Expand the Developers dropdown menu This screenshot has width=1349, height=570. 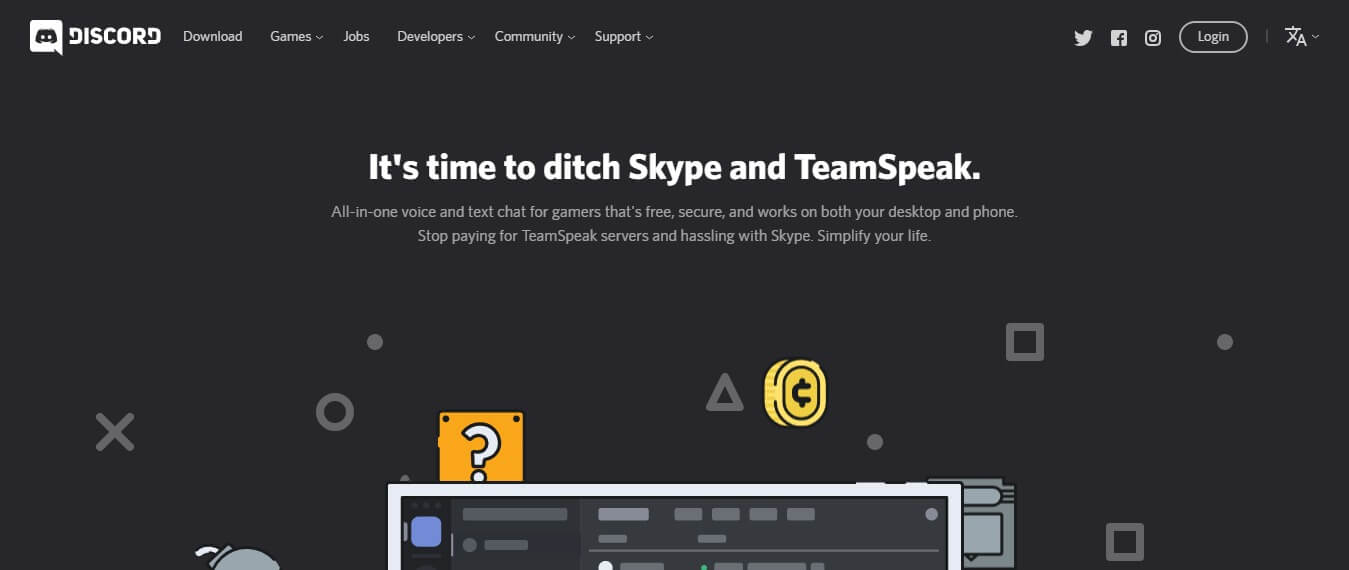tap(436, 36)
